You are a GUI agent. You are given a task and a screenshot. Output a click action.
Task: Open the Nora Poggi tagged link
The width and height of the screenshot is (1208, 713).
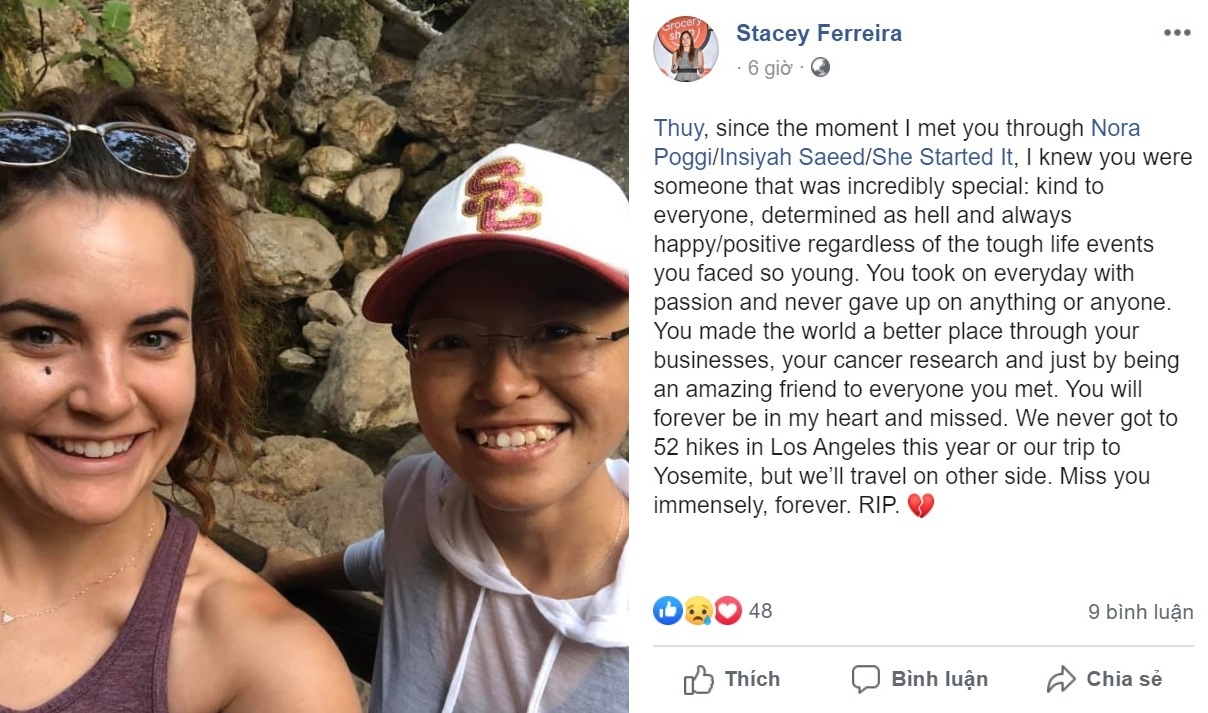click(x=1114, y=128)
